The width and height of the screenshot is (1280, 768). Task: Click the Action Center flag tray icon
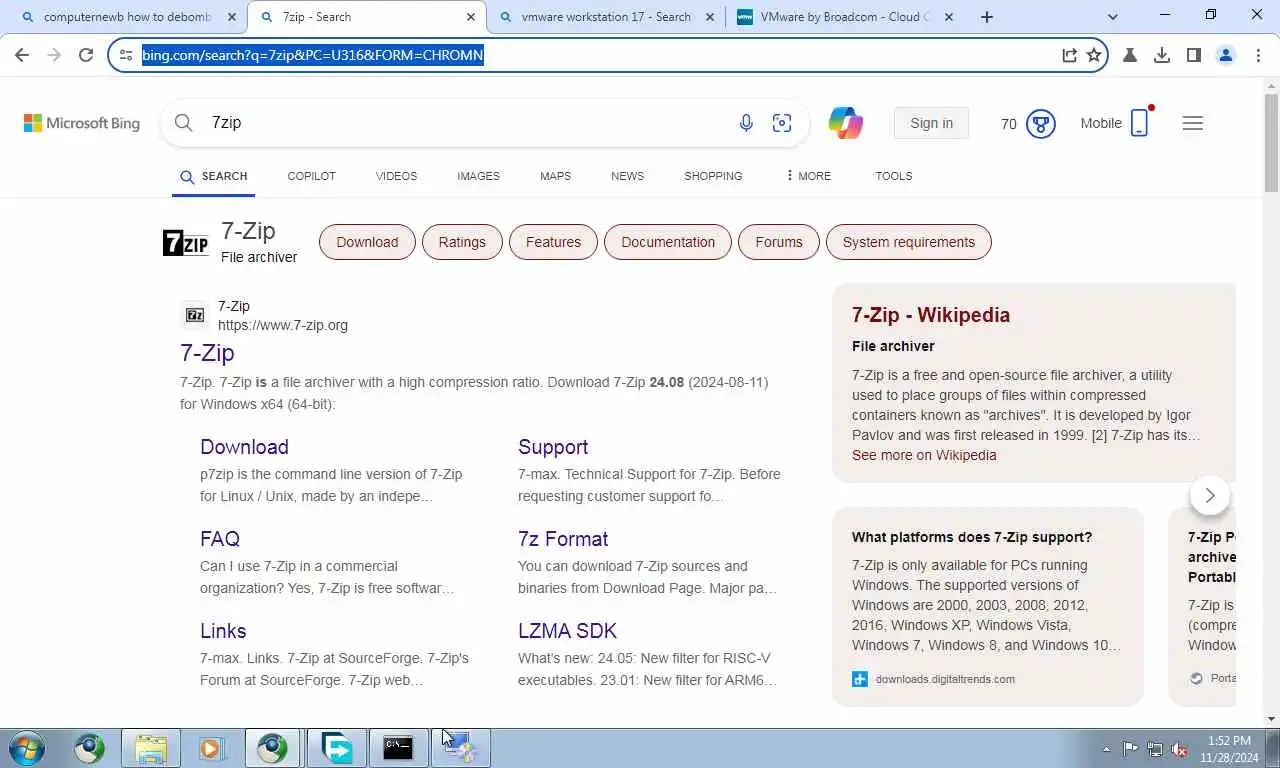click(x=1130, y=749)
